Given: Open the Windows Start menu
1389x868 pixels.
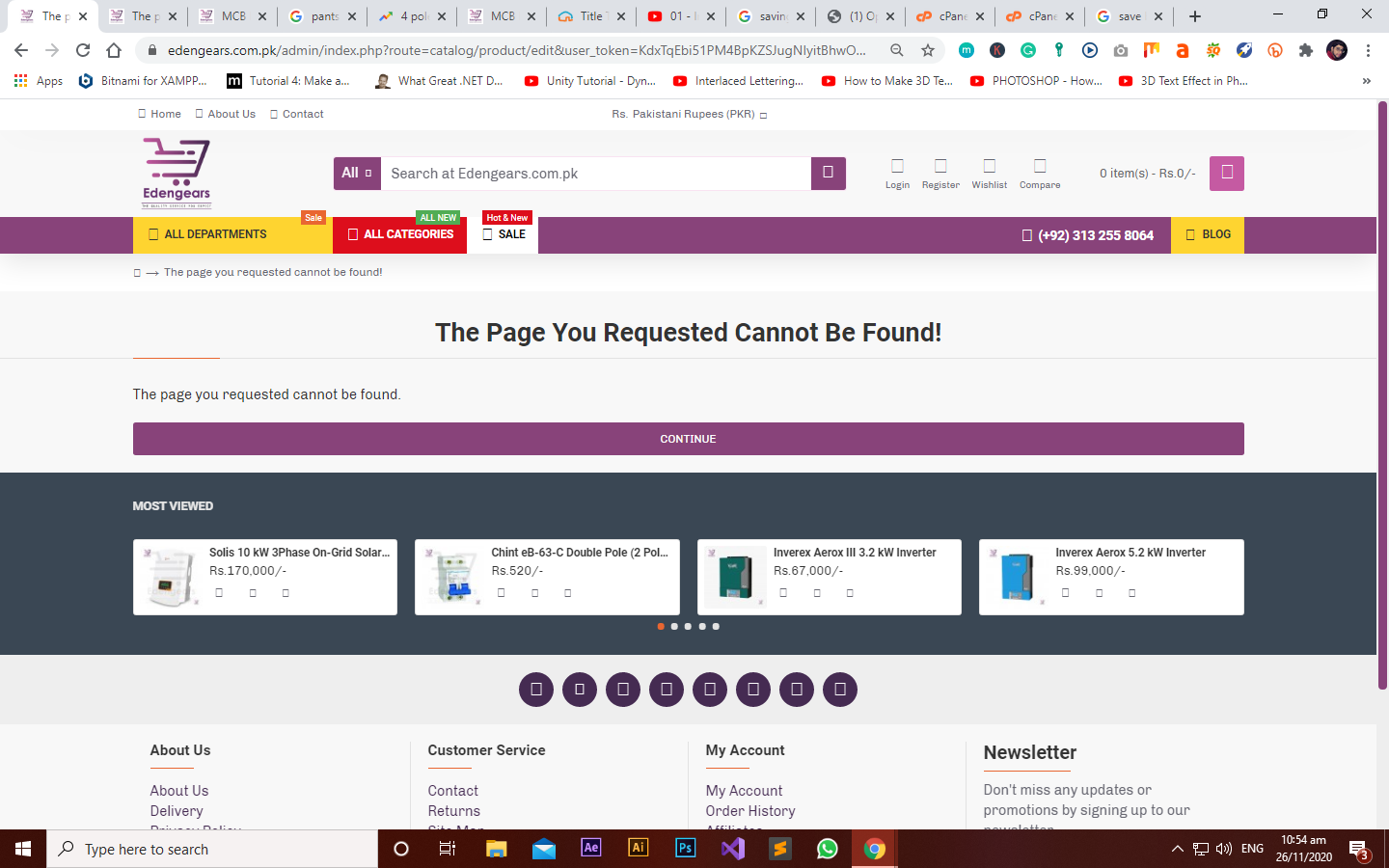Looking at the screenshot, I should point(23,849).
